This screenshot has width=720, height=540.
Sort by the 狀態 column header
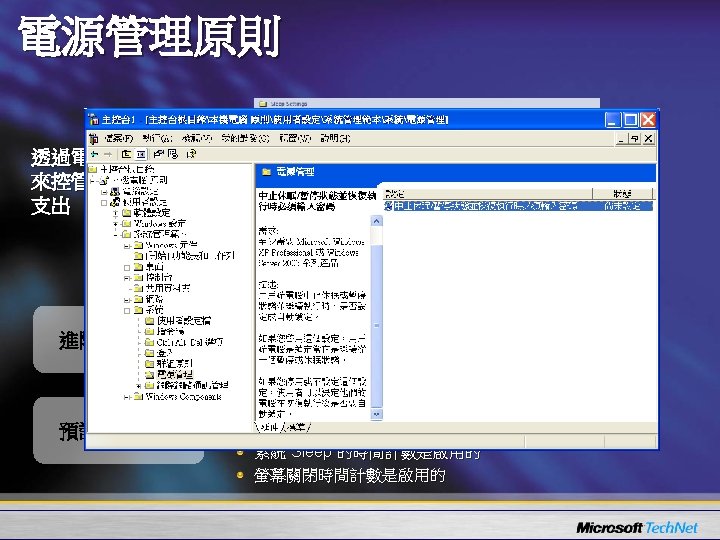(622, 194)
